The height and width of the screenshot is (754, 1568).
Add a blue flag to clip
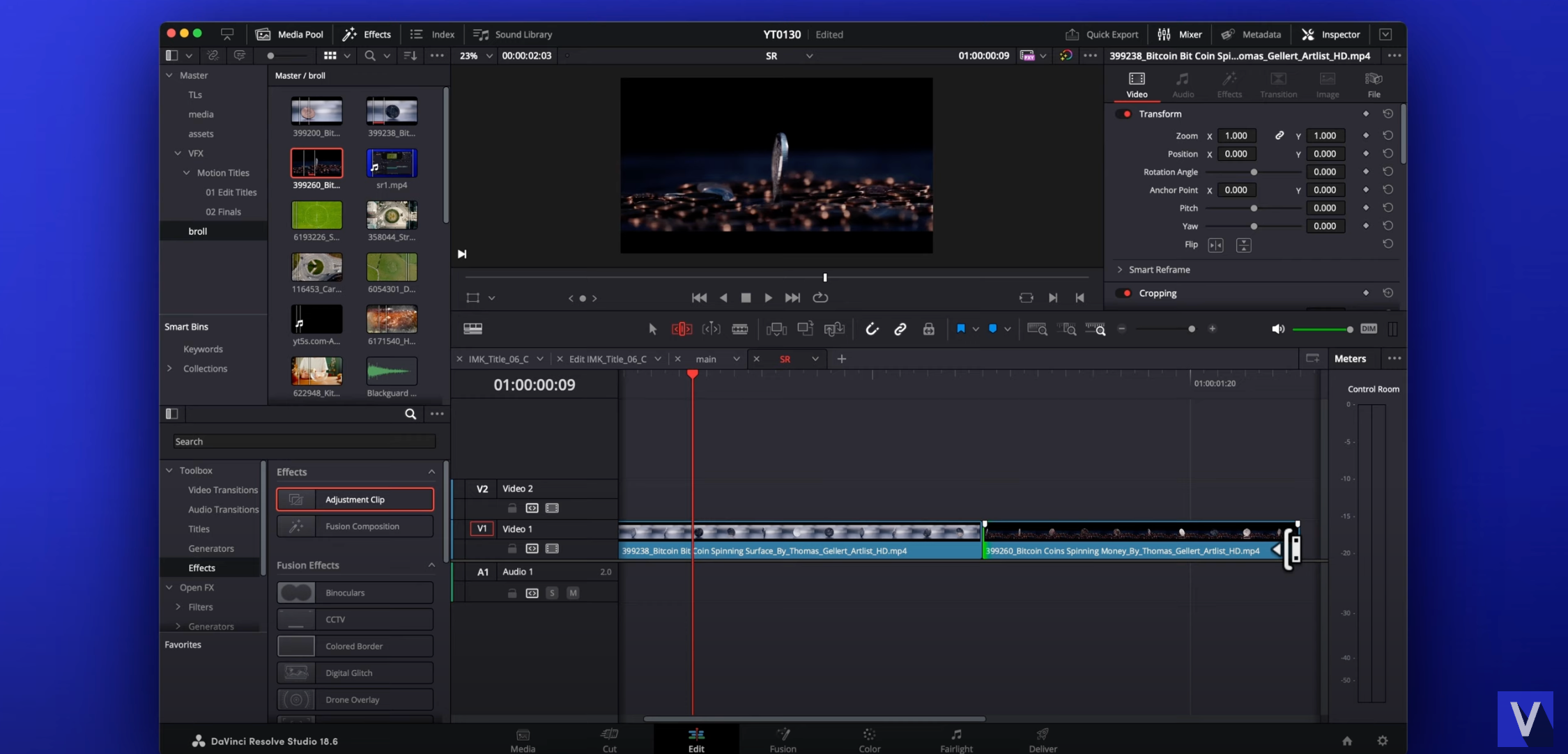click(x=961, y=328)
